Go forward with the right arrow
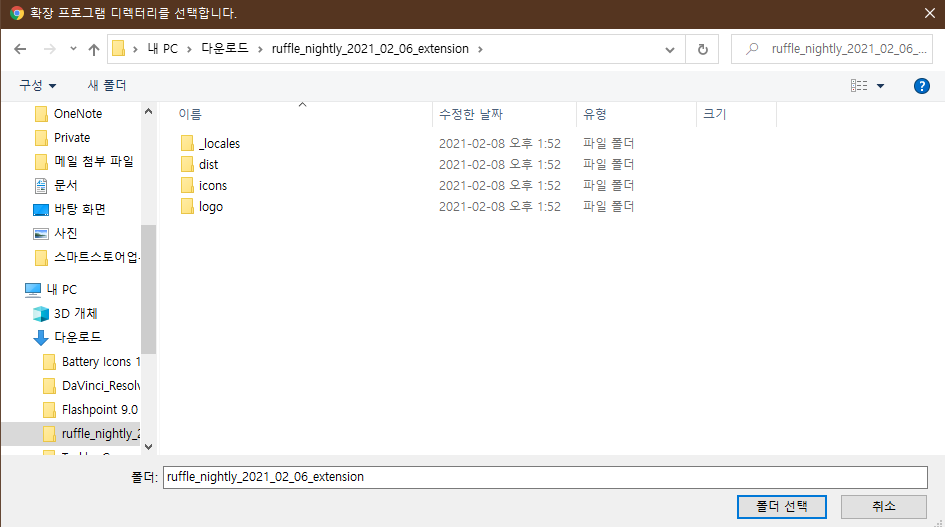The image size is (945, 527). [49, 49]
